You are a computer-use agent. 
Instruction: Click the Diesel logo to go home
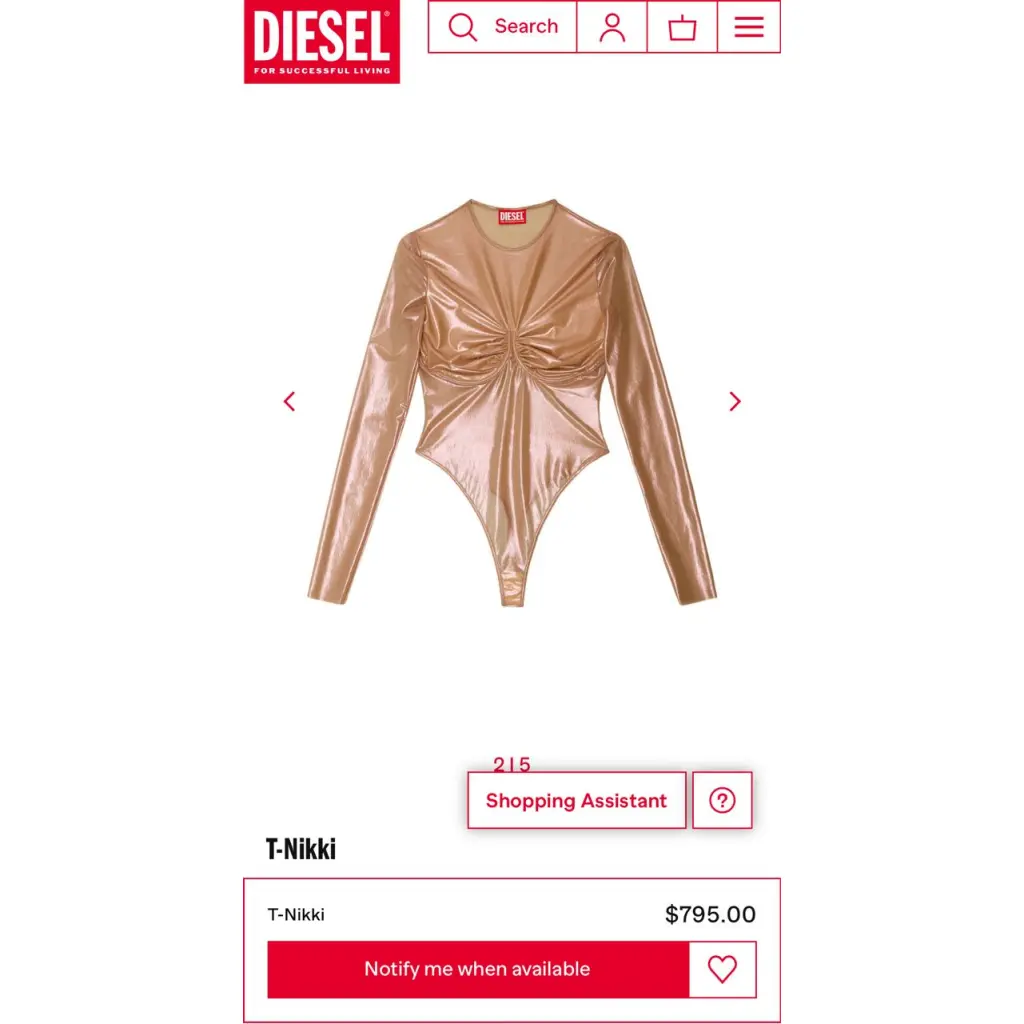tap(321, 41)
